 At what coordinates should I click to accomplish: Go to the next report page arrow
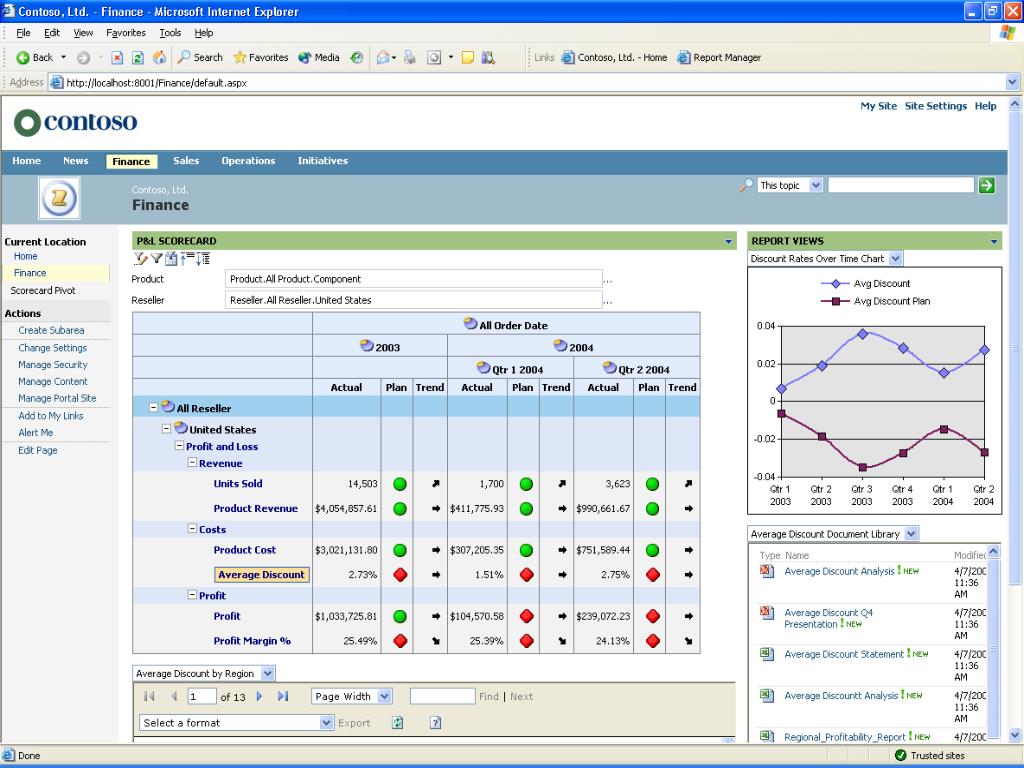tap(259, 696)
